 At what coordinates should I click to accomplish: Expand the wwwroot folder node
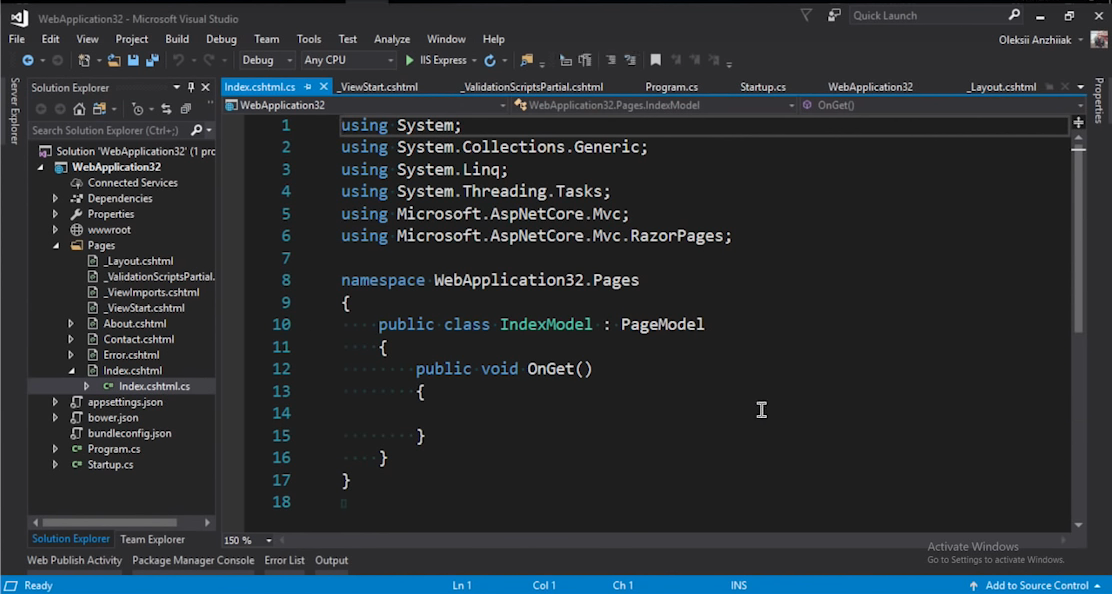pyautogui.click(x=55, y=230)
